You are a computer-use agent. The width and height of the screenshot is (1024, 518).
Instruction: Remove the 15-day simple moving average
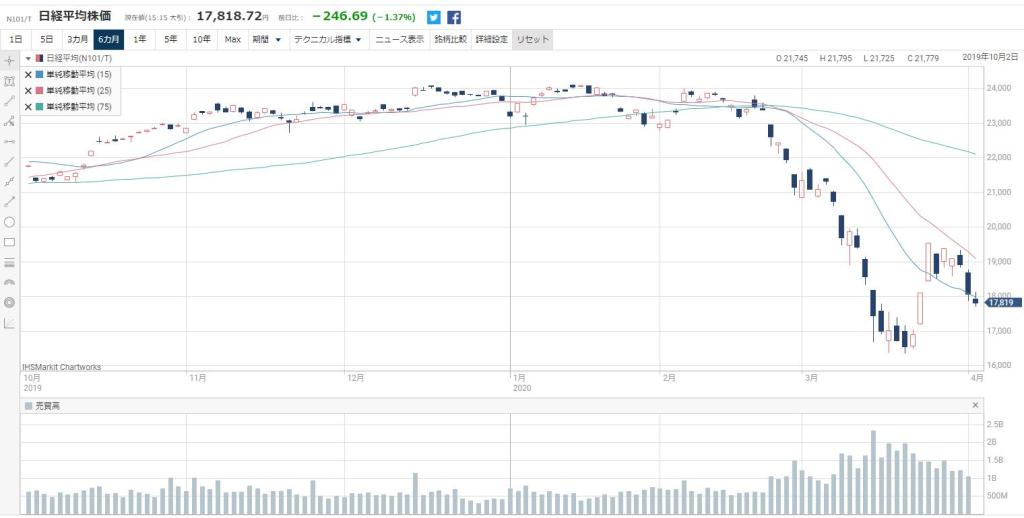click(28, 75)
